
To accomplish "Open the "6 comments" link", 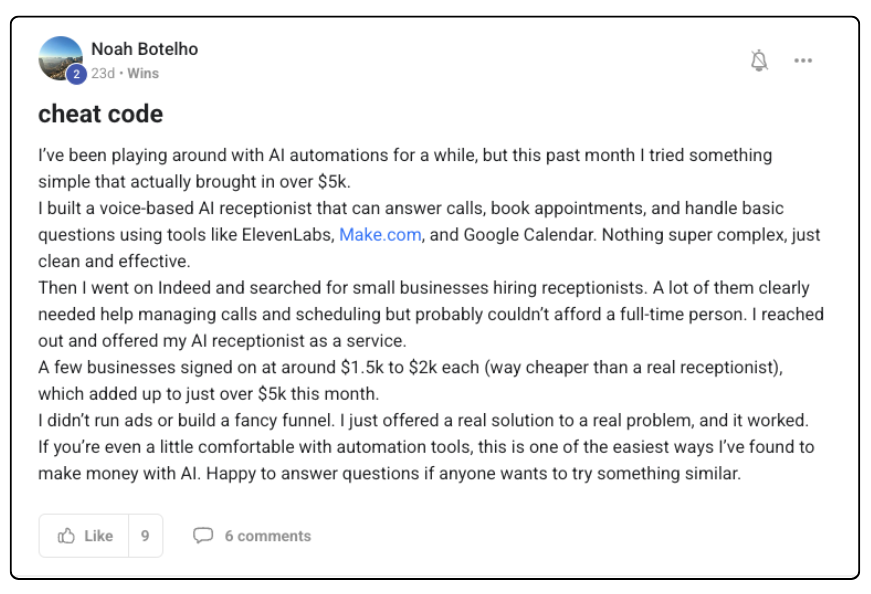I will [267, 536].
